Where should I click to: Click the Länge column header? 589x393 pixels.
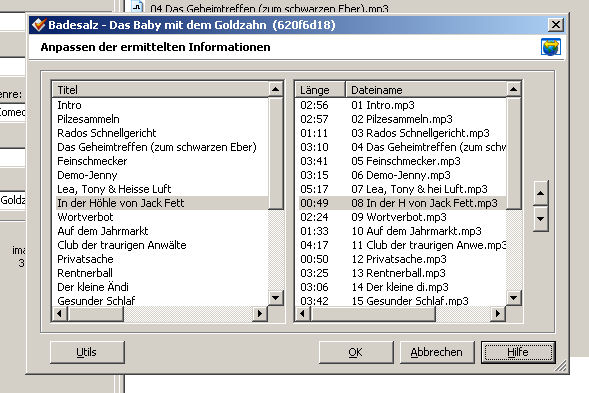coord(320,90)
